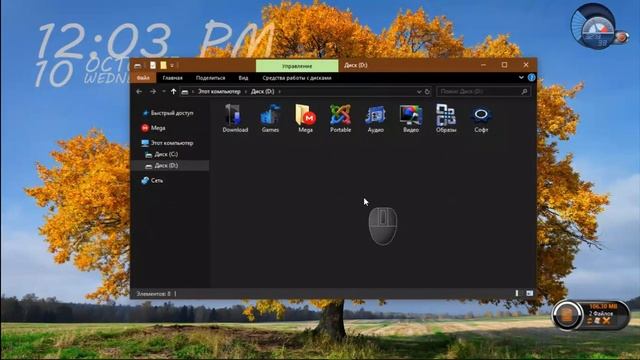This screenshot has height=360, width=640.
Task: Select the Аудио folder
Action: pyautogui.click(x=376, y=118)
